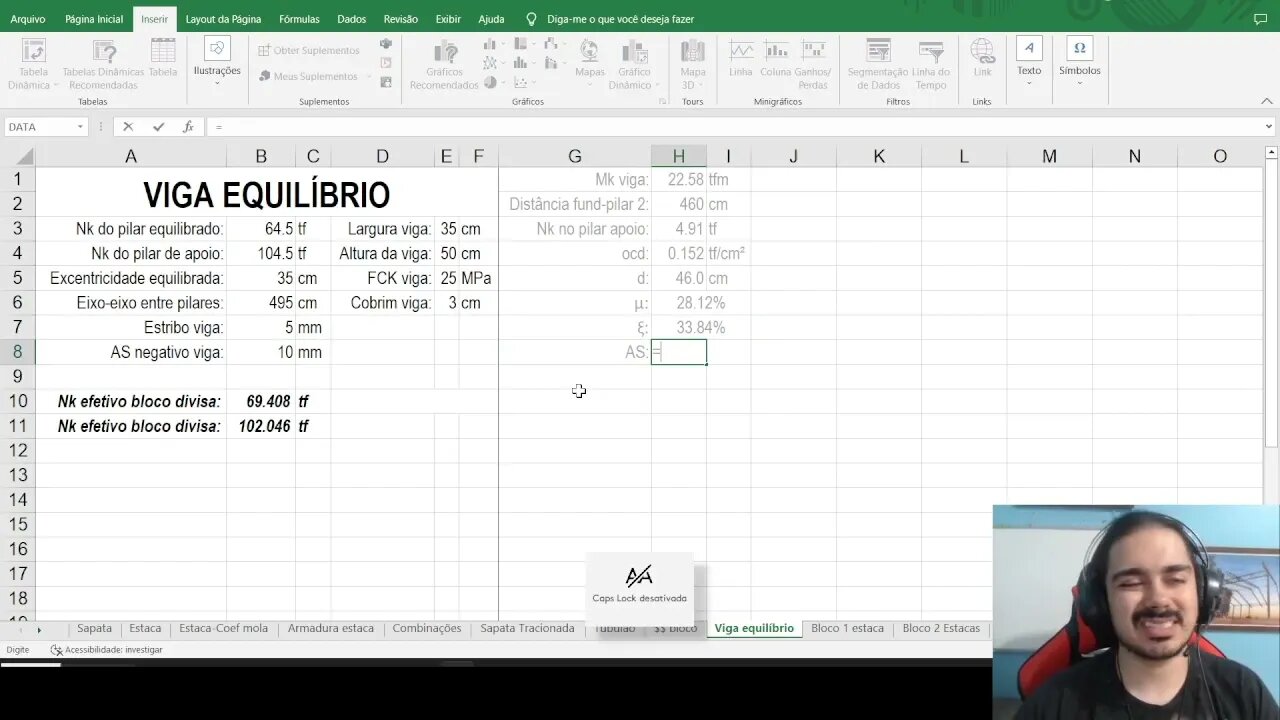Viewport: 1280px width, 720px height.
Task: Open Linha do Tempo filter
Action: [x=931, y=64]
